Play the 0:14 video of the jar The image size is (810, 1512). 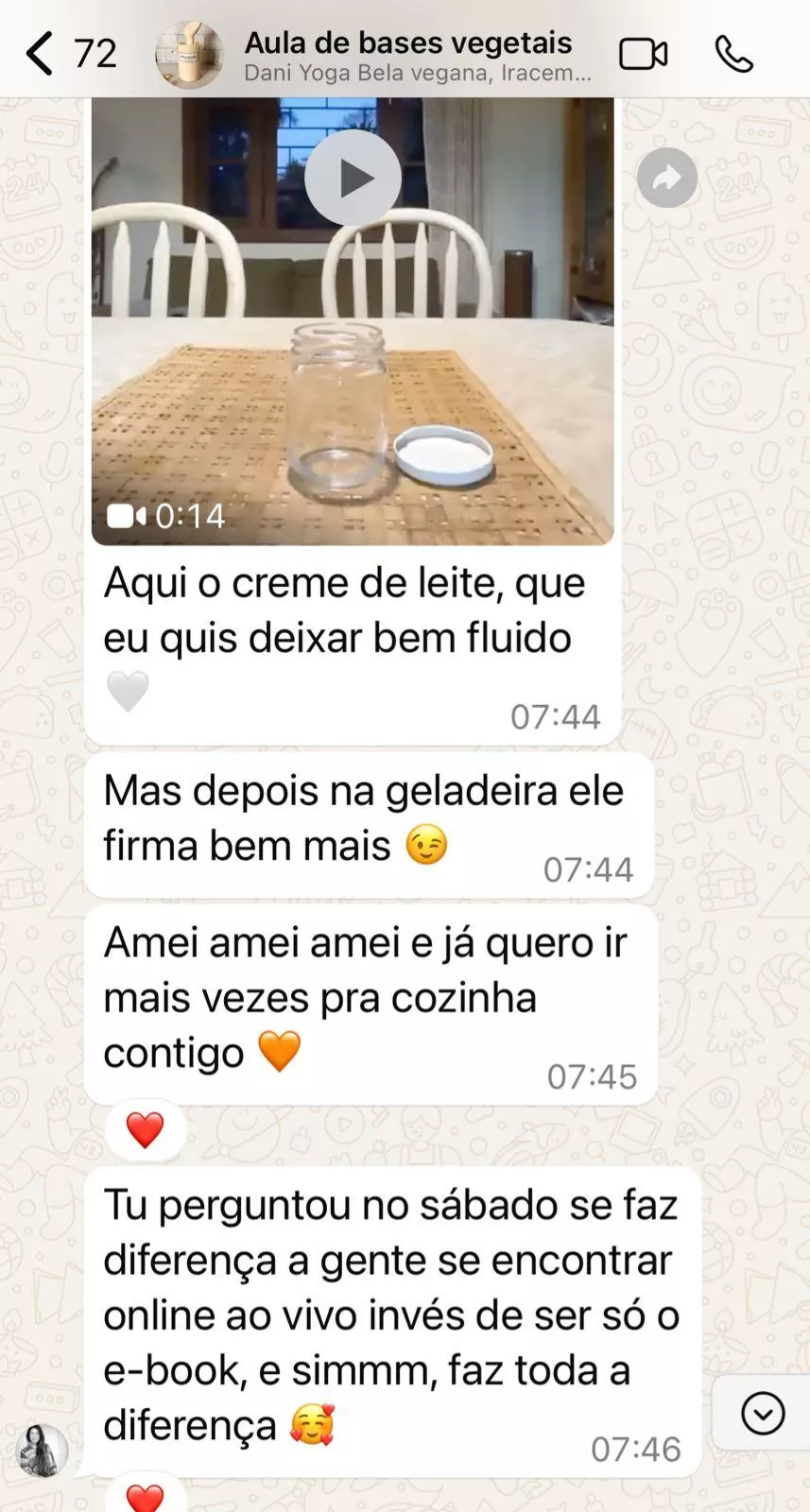coord(353,177)
